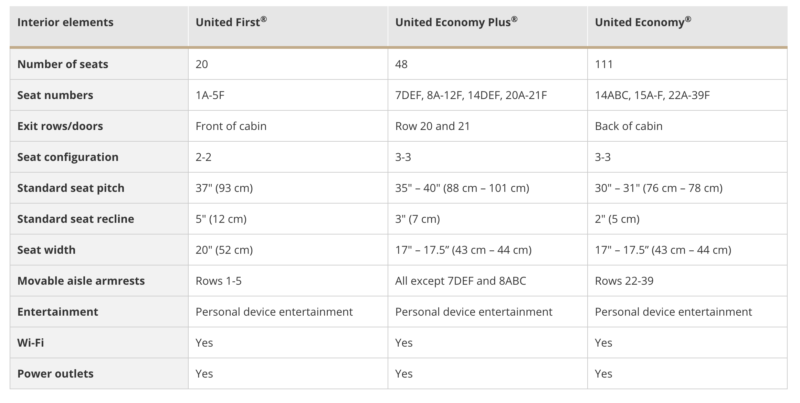Click the Standard seat pitch label

(x=72, y=188)
